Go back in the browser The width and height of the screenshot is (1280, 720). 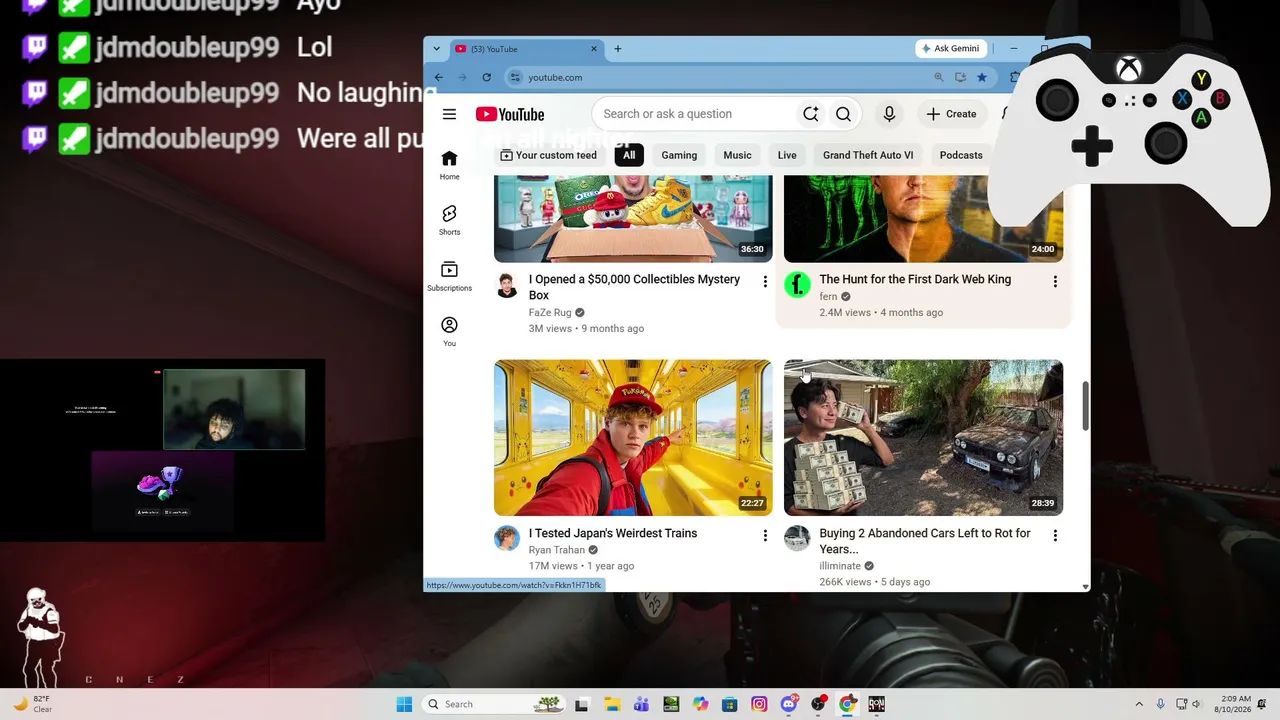coord(439,77)
